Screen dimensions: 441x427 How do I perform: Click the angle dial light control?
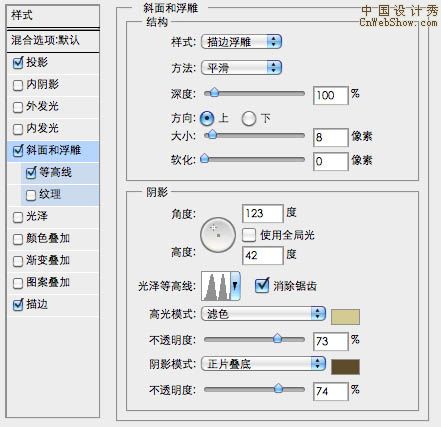point(218,235)
